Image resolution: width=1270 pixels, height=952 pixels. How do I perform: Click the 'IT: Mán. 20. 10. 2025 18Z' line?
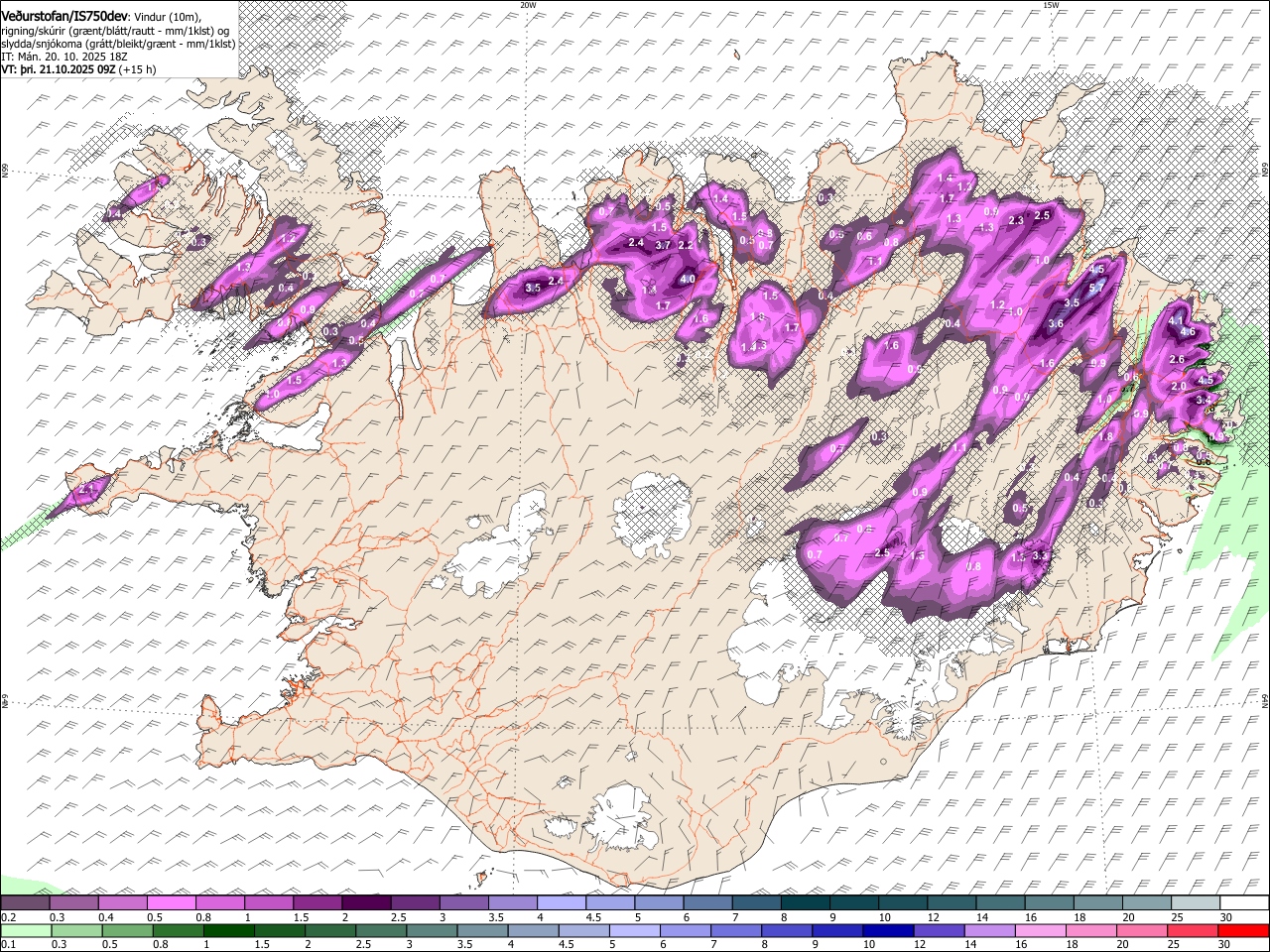pyautogui.click(x=64, y=57)
